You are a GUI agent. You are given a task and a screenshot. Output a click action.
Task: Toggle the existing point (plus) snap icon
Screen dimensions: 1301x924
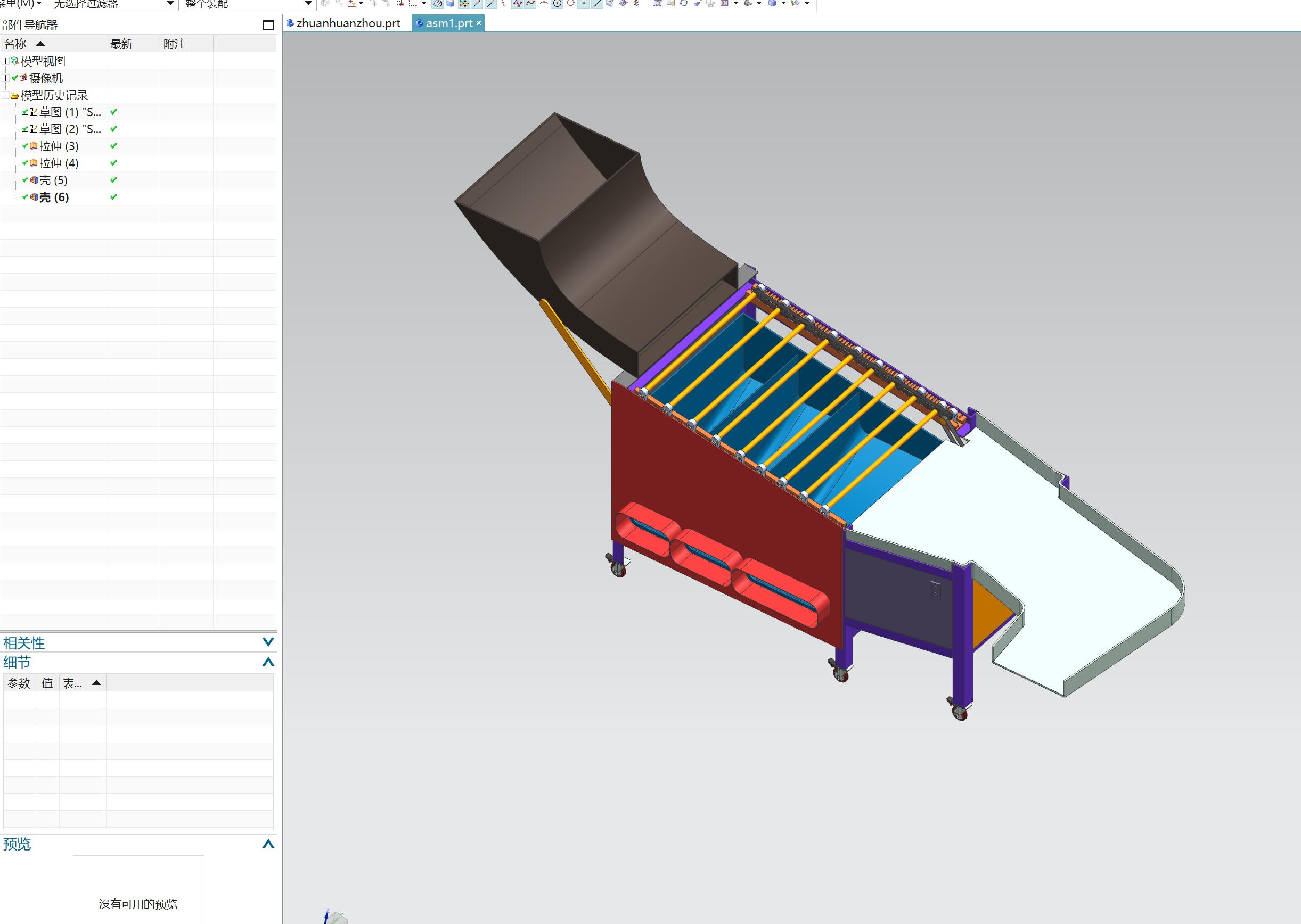pos(584,3)
